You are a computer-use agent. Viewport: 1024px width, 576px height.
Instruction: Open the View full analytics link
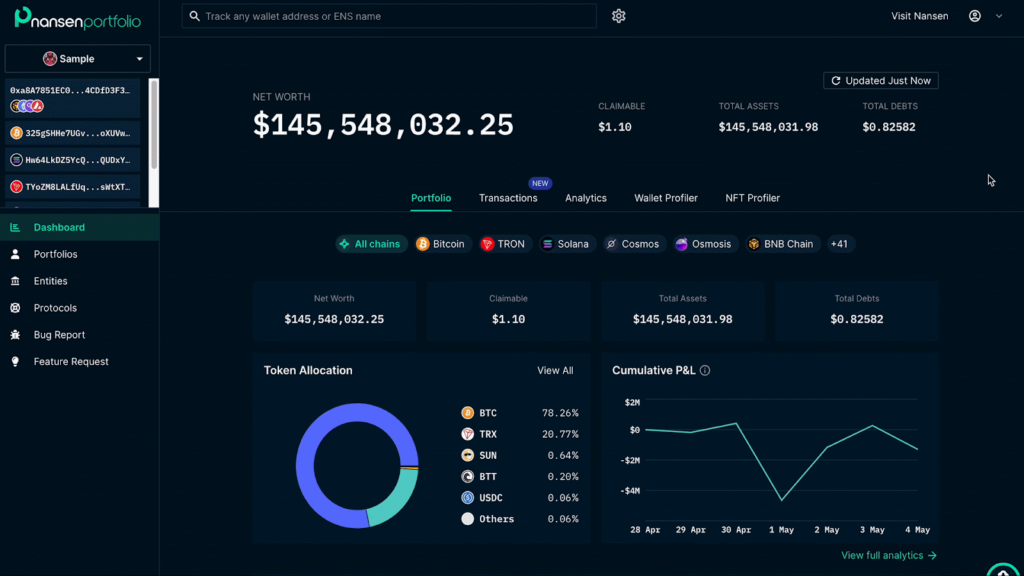coord(888,555)
